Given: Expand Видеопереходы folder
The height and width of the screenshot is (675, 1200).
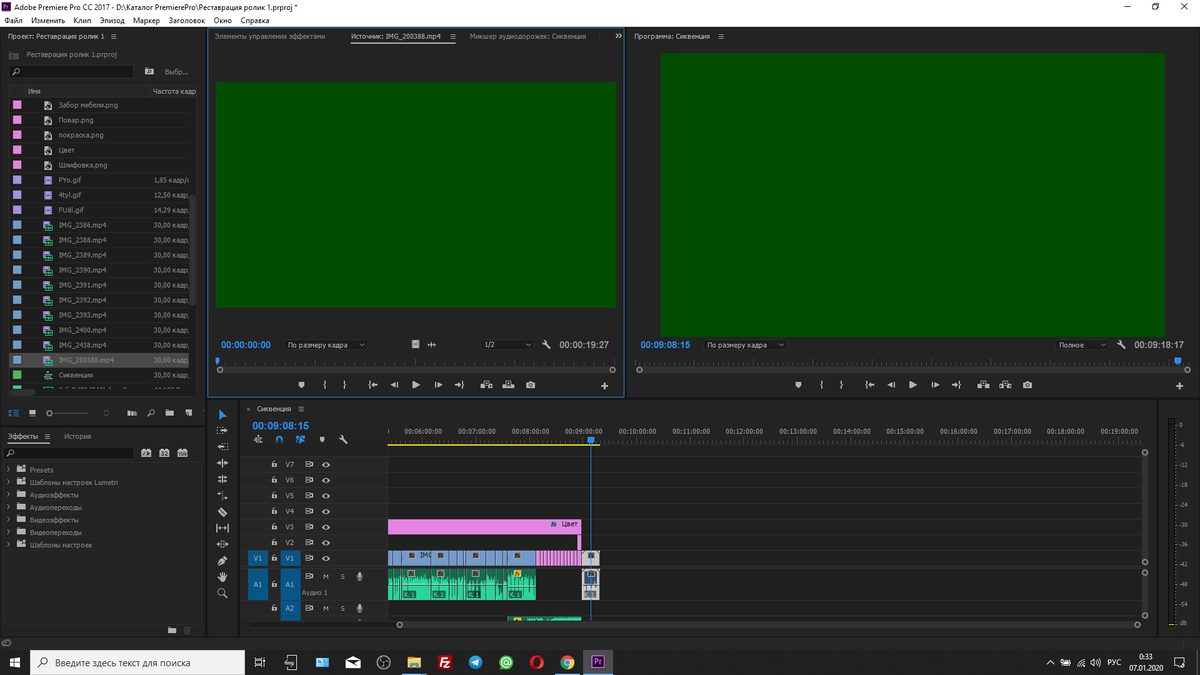Looking at the screenshot, I should coord(9,532).
